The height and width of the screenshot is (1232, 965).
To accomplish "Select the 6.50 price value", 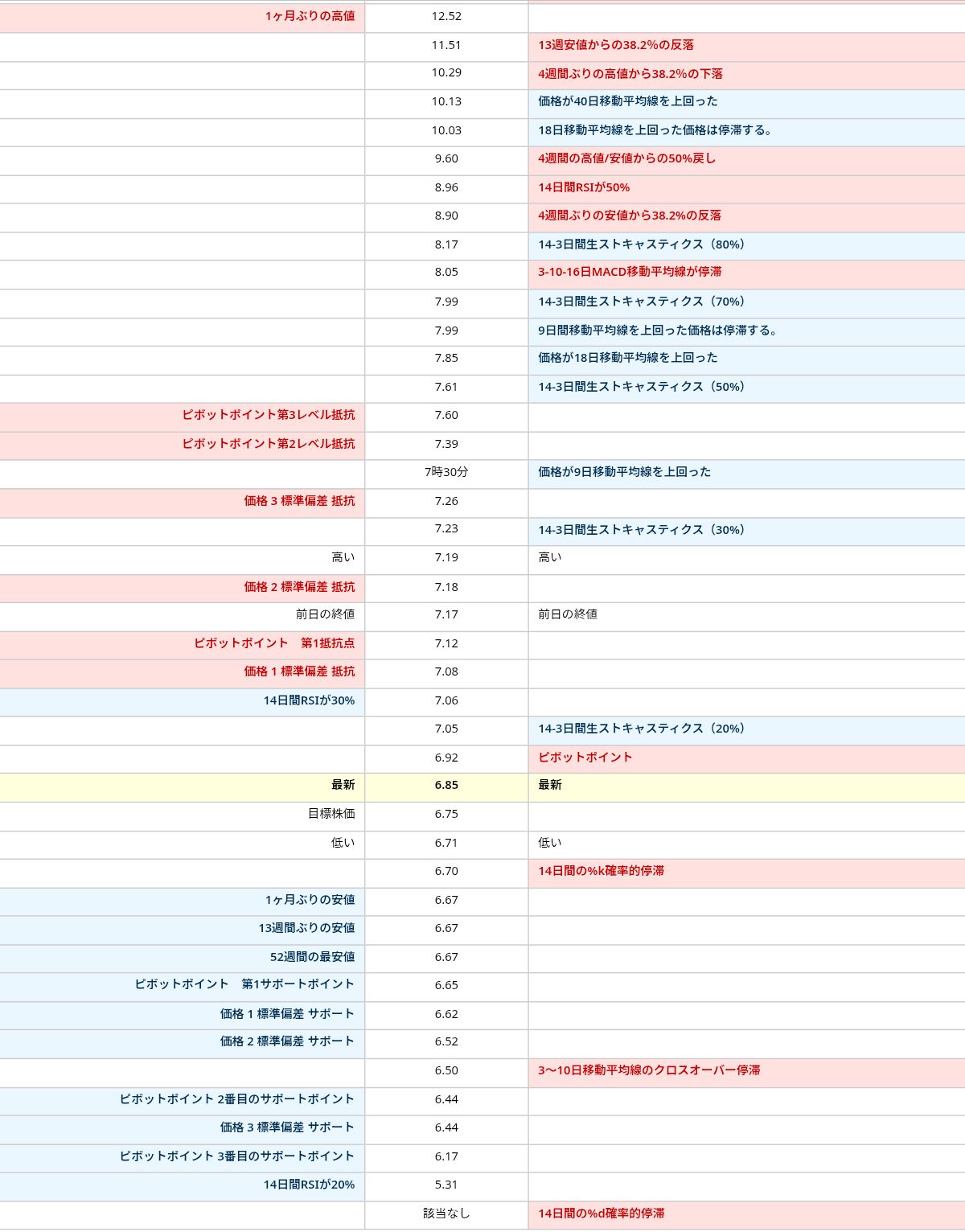I will pos(446,1070).
